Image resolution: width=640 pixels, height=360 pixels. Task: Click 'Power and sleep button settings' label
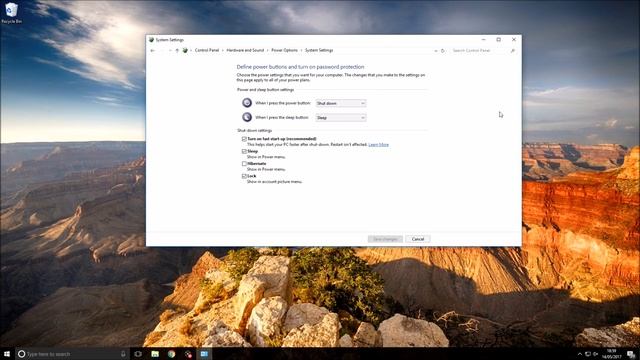(266, 90)
